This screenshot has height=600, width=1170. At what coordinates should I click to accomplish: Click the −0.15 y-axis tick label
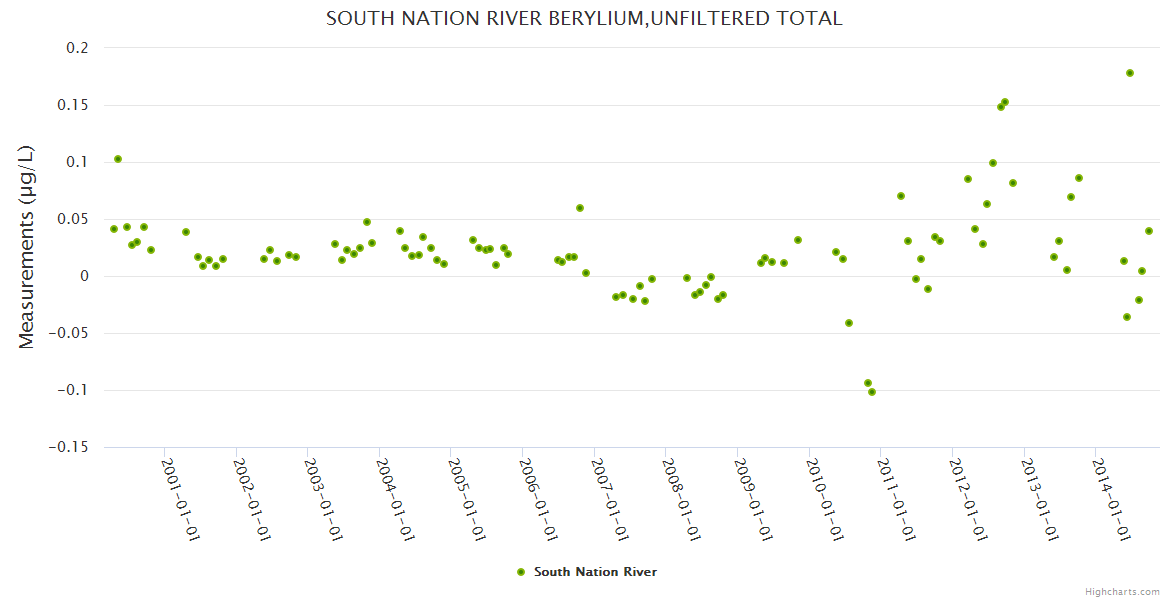tap(68, 448)
